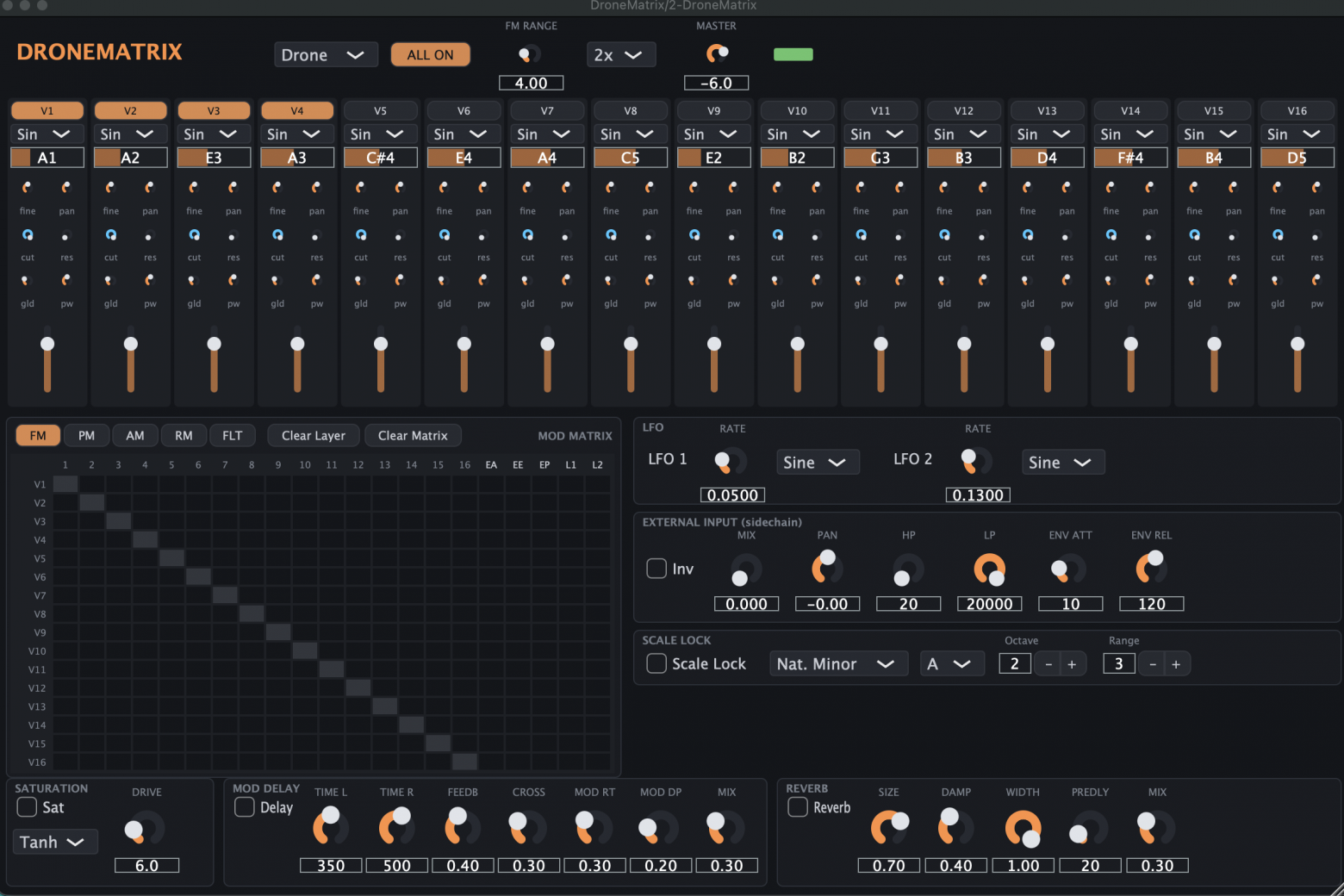
Task: Click the delay CROSS knob
Action: [x=527, y=828]
